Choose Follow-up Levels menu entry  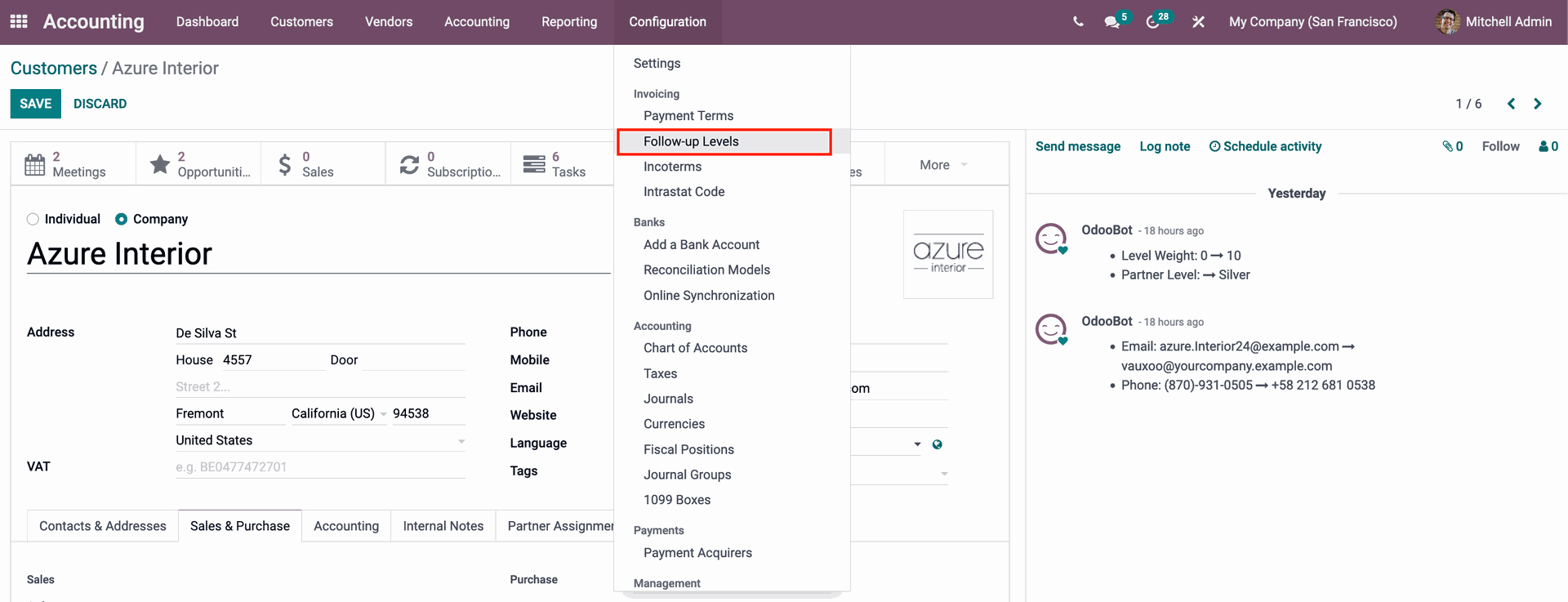pos(691,141)
